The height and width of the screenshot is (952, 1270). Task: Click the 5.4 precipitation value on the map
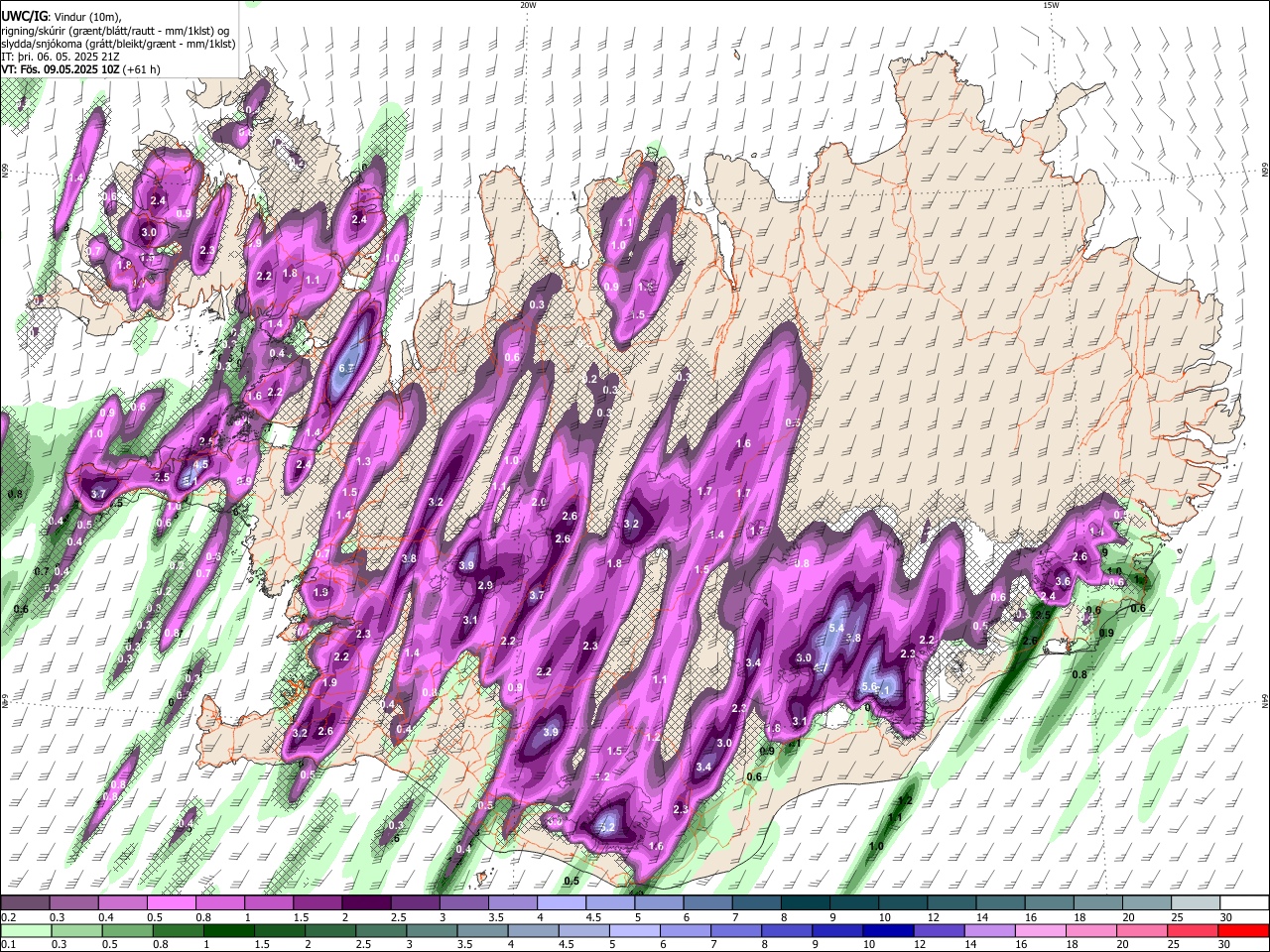(835, 629)
